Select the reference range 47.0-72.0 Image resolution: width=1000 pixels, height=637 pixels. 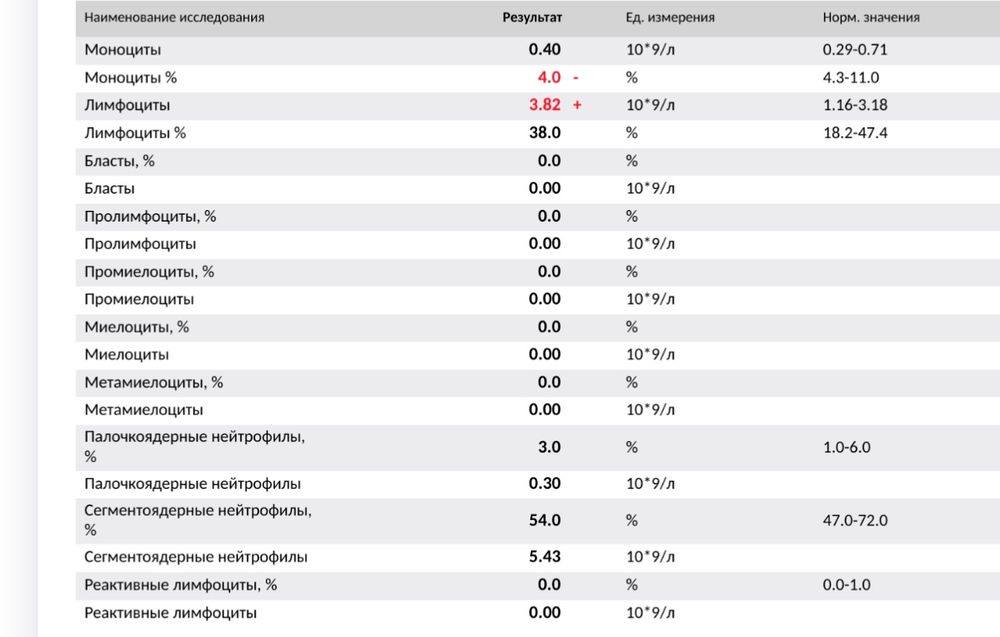point(856,520)
